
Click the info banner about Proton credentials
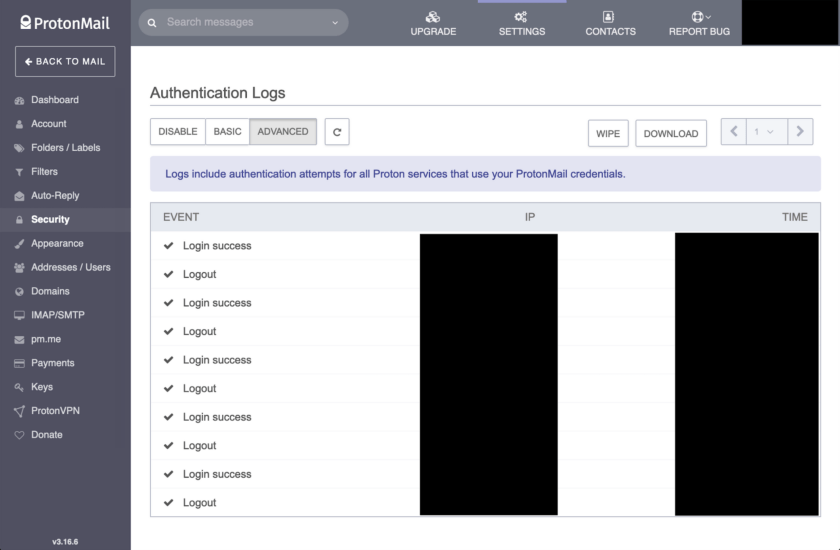click(x=485, y=174)
